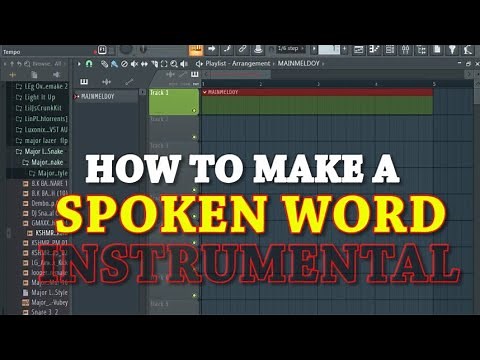Collapse the 'Major..tyle' subfolder
The width and height of the screenshot is (480, 360).
[49, 173]
